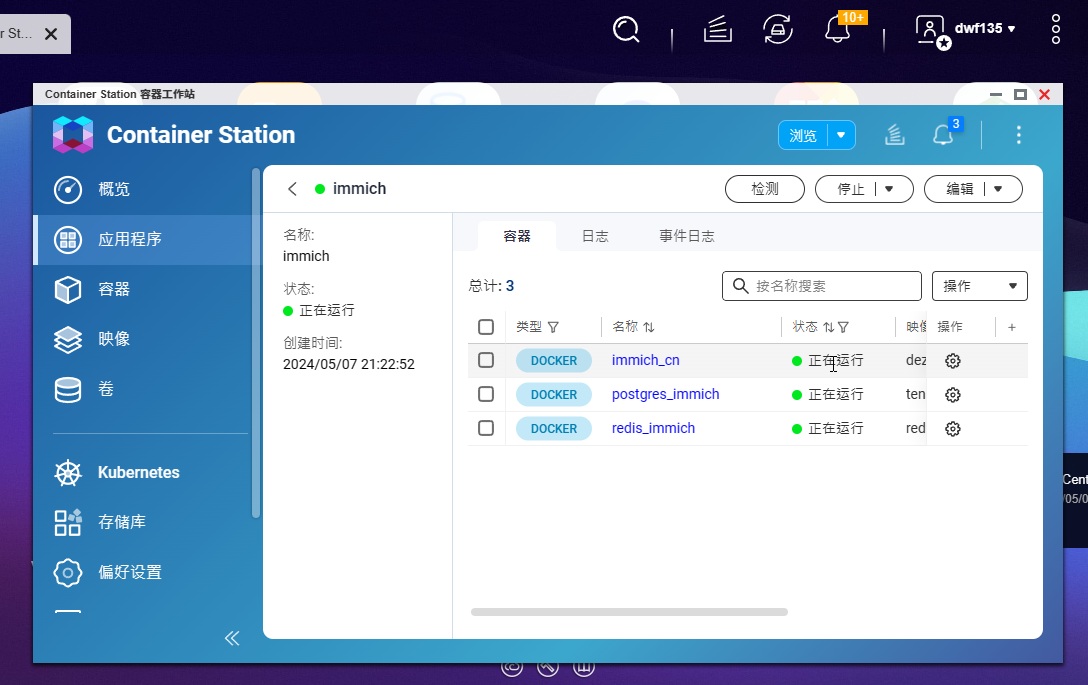Check the immich_cn row checkbox
The height and width of the screenshot is (685, 1088).
click(x=486, y=360)
